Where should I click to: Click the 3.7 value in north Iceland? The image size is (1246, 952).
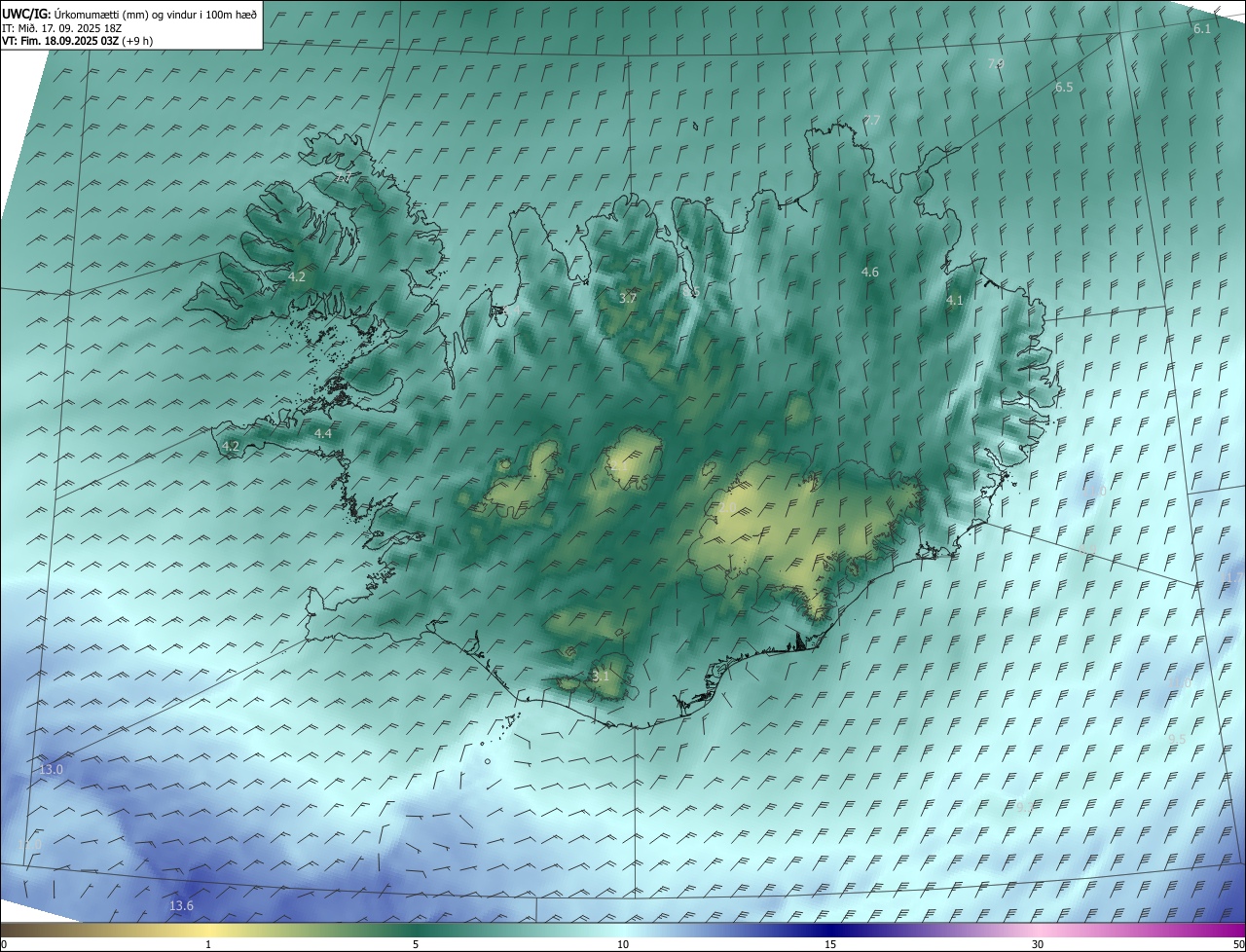628,299
